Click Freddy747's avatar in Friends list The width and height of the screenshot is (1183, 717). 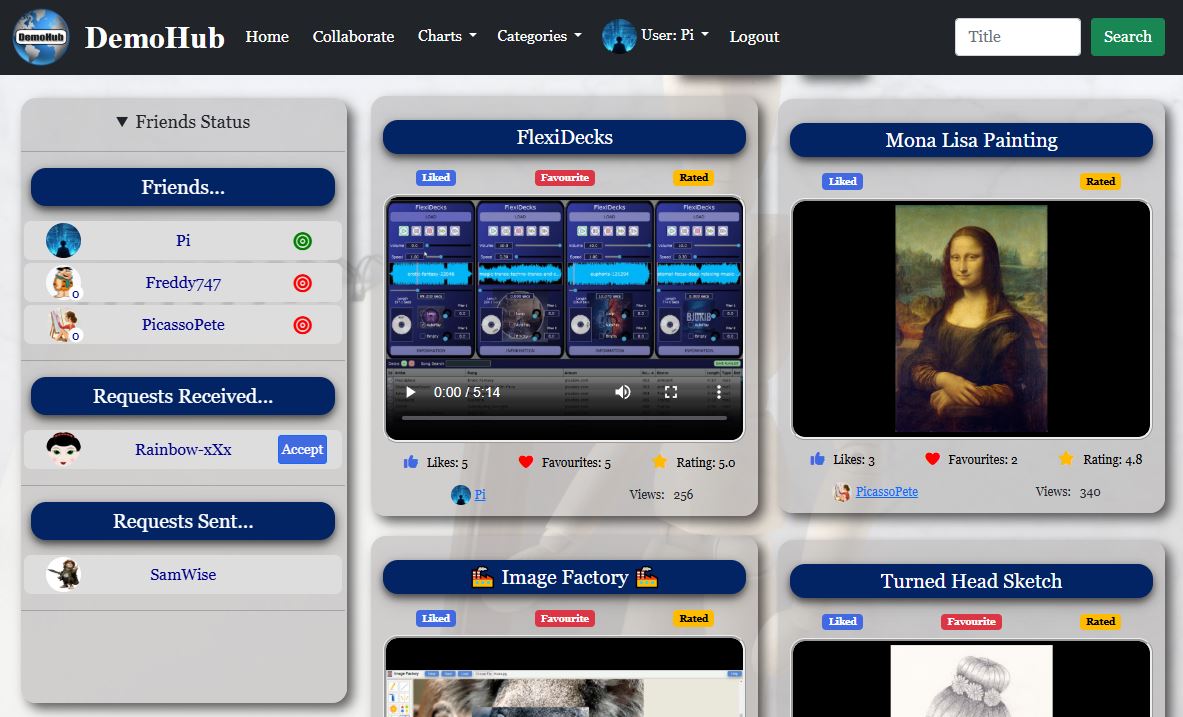(63, 283)
